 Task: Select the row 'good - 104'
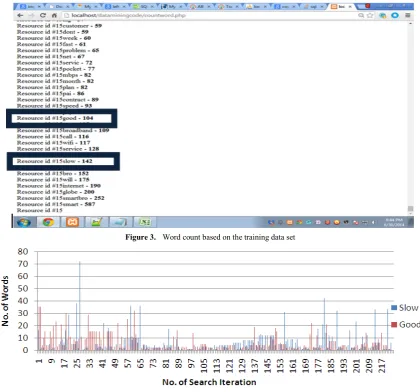pyautogui.click(x=55, y=118)
